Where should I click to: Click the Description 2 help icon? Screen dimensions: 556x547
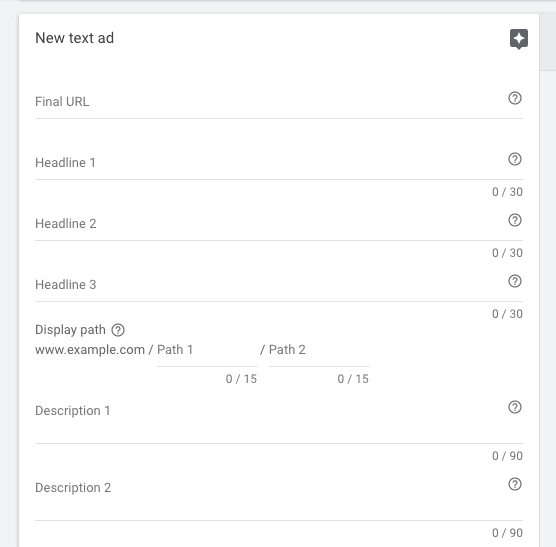tap(515, 484)
